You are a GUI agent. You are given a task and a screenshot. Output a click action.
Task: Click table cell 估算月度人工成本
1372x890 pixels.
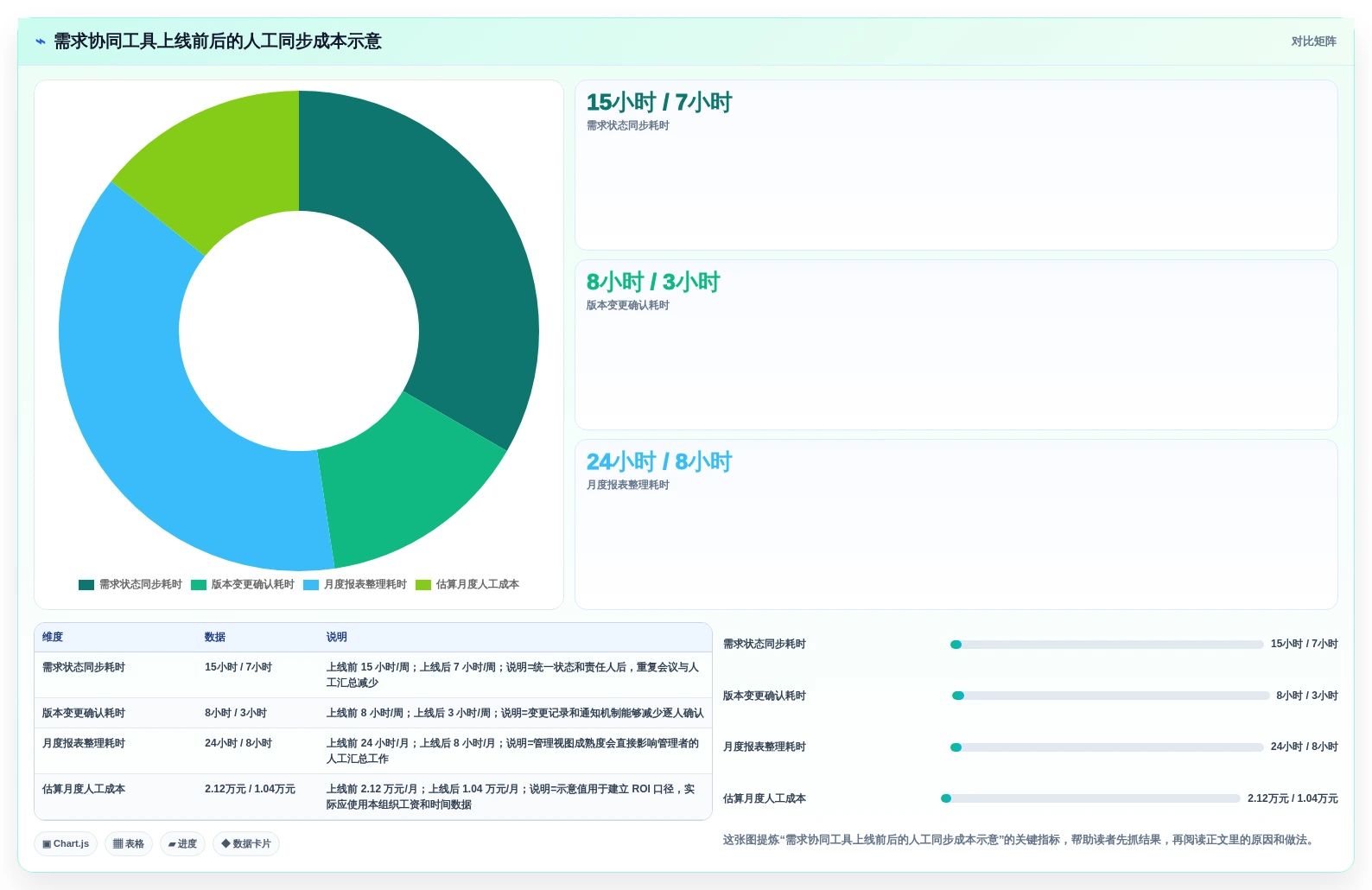coord(84,789)
